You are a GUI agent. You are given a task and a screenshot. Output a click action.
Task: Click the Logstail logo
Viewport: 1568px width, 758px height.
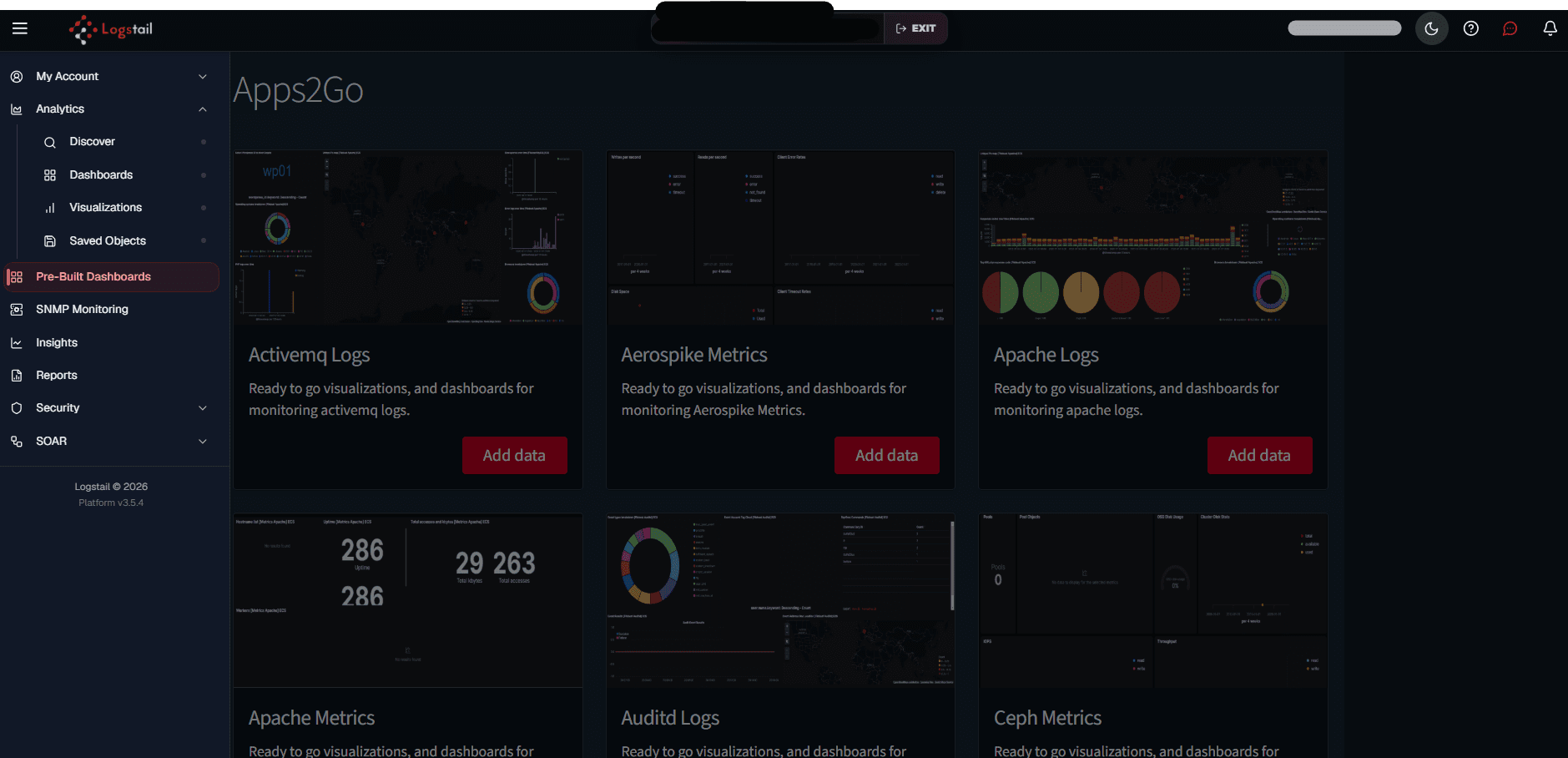111,29
